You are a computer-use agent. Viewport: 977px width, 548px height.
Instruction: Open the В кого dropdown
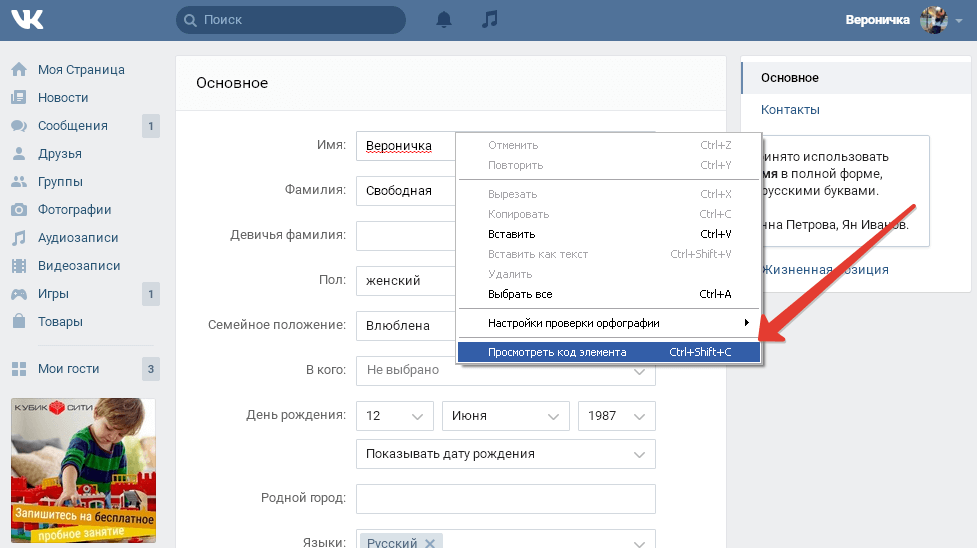pos(505,370)
